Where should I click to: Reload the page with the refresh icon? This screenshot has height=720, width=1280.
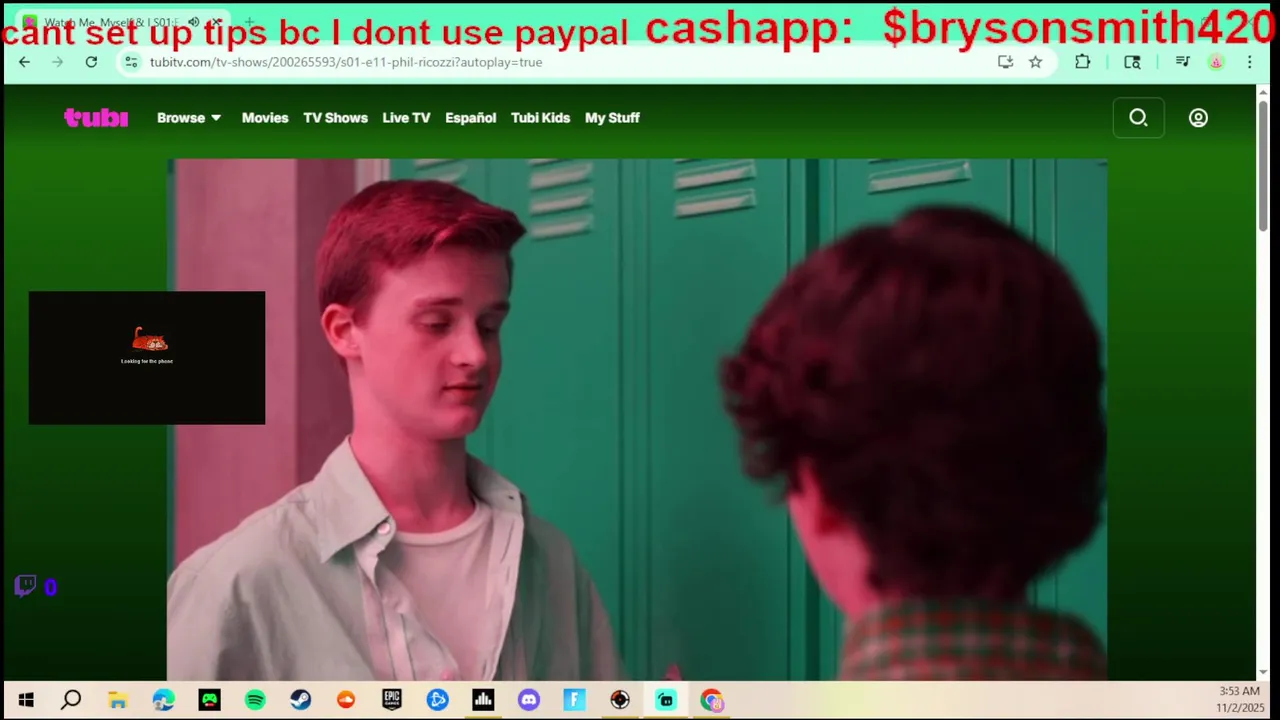click(91, 62)
